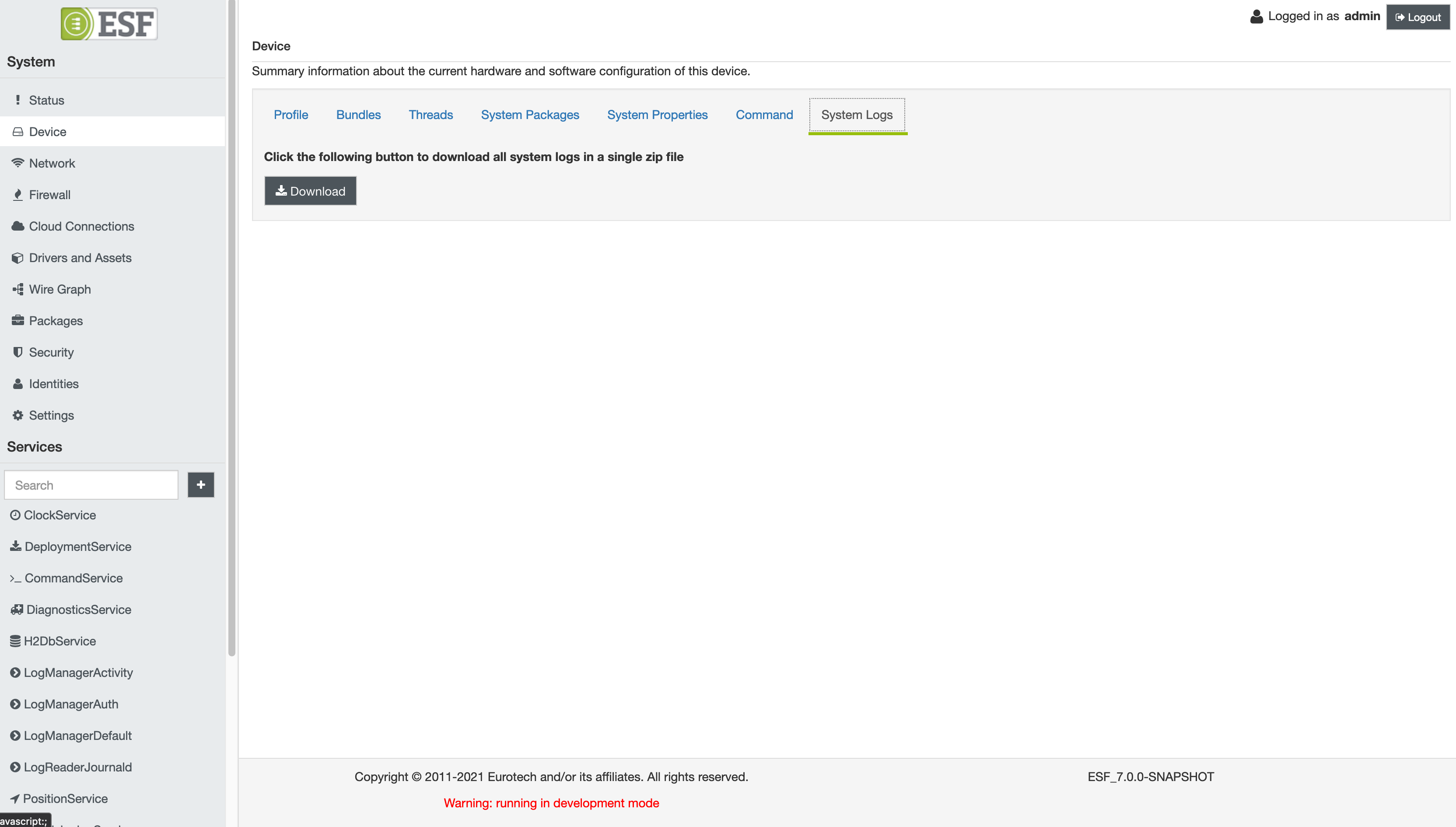
Task: Focus the services Search field
Action: (x=91, y=485)
